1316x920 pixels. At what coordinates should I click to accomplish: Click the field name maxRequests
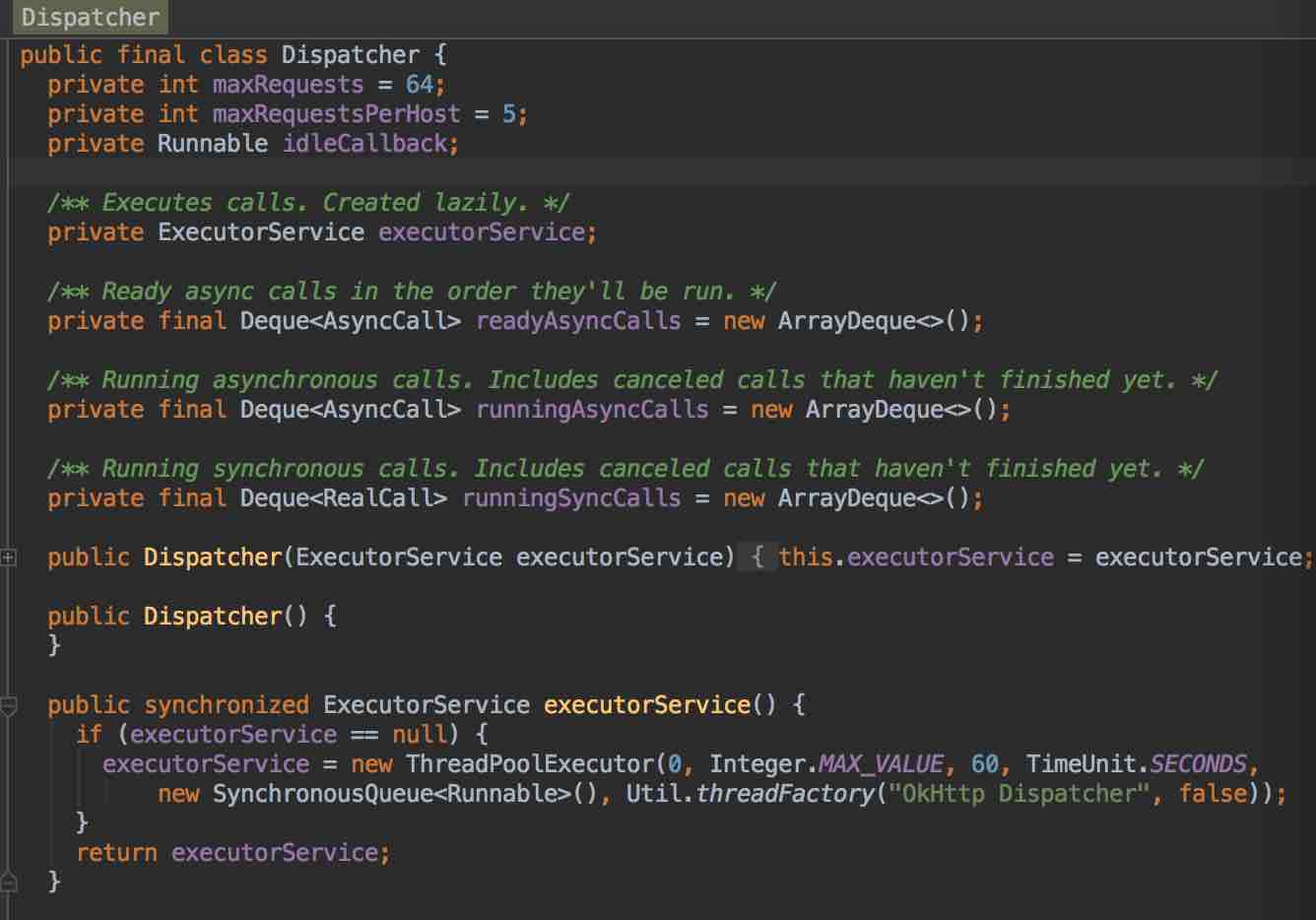point(289,85)
